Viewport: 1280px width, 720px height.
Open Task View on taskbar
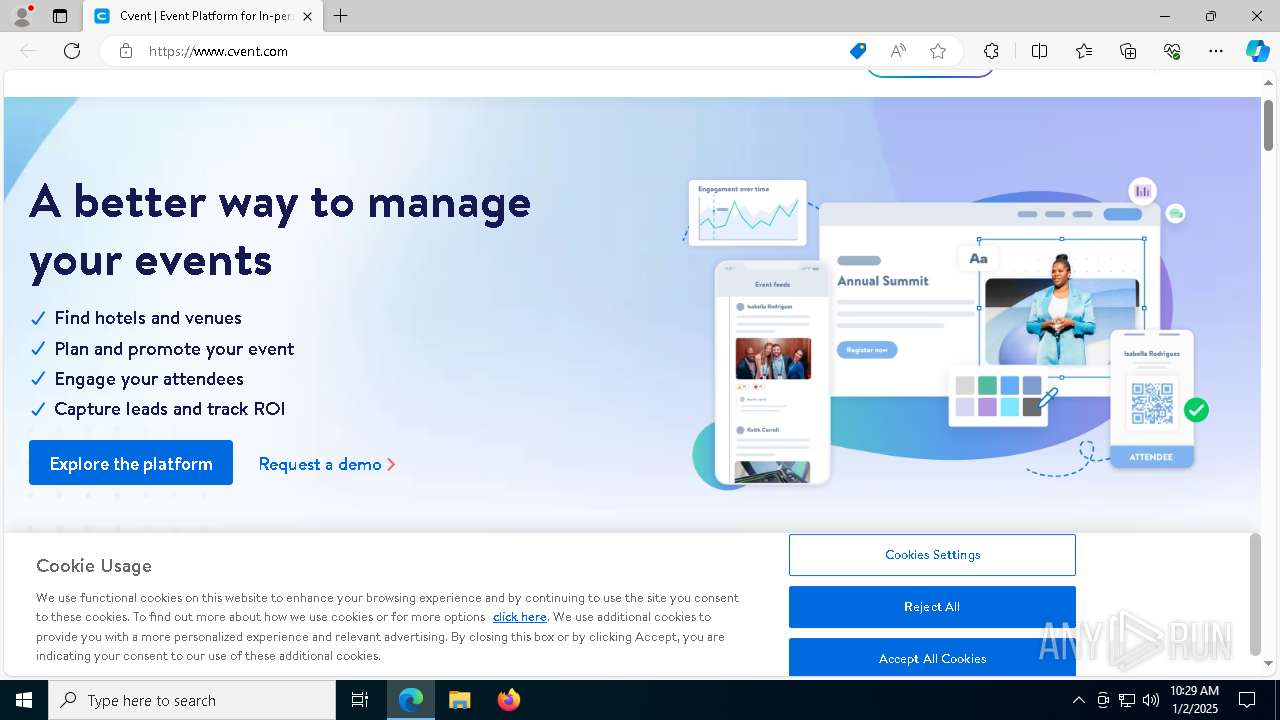pyautogui.click(x=360, y=700)
